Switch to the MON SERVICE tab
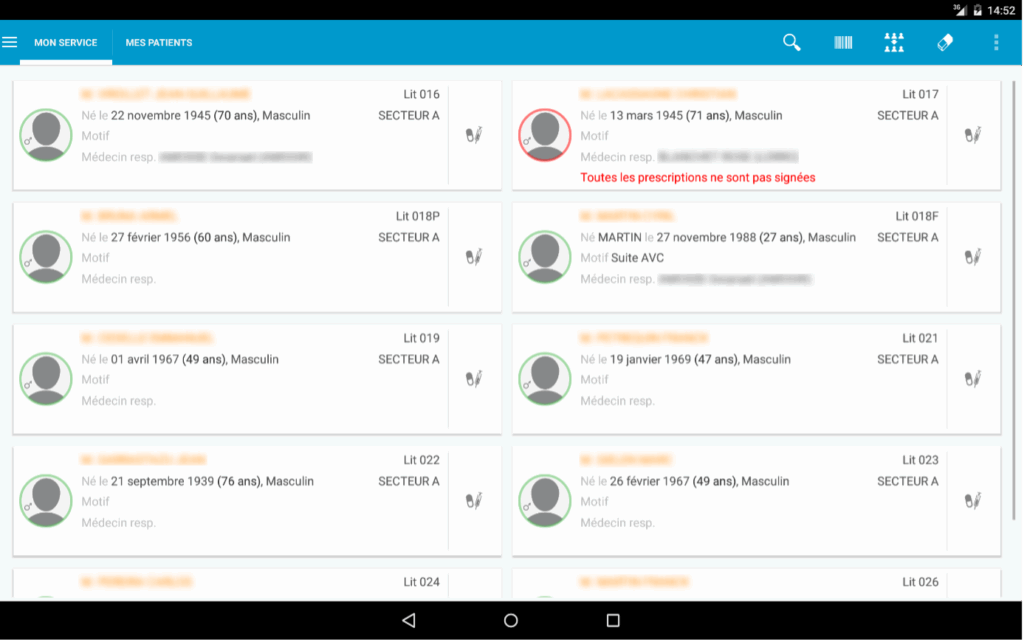1024x642 pixels. (66, 42)
